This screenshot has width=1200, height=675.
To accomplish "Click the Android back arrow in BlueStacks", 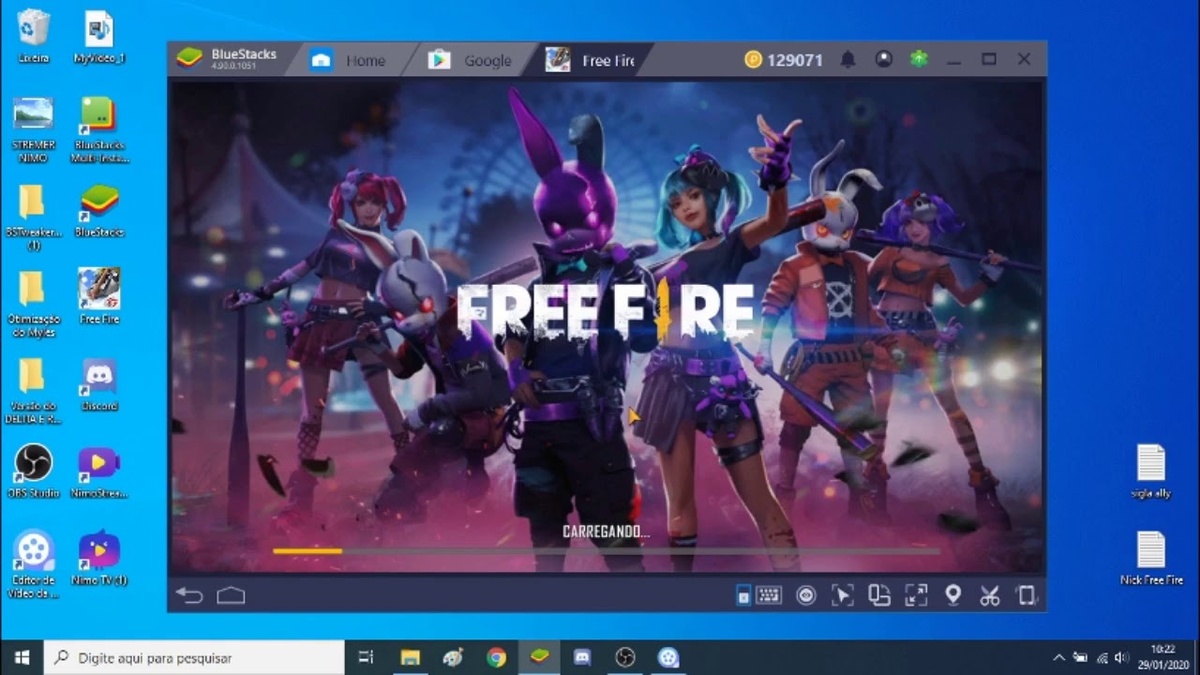I will coord(189,596).
